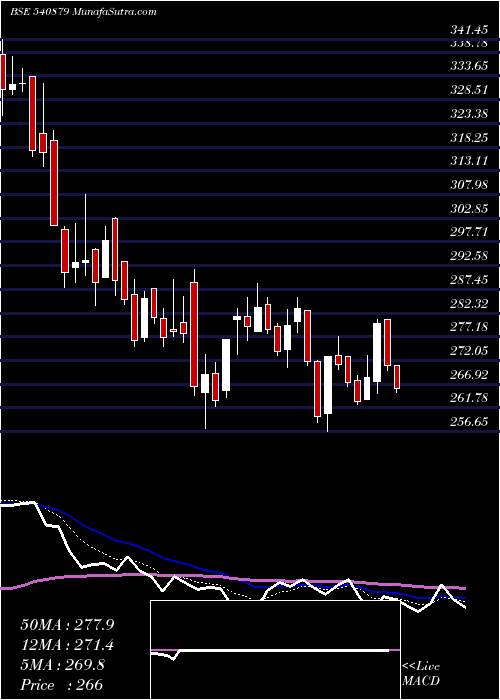The width and height of the screenshot is (500, 700).
Task: Click the 313.11 price axis label
Action: (x=468, y=161)
